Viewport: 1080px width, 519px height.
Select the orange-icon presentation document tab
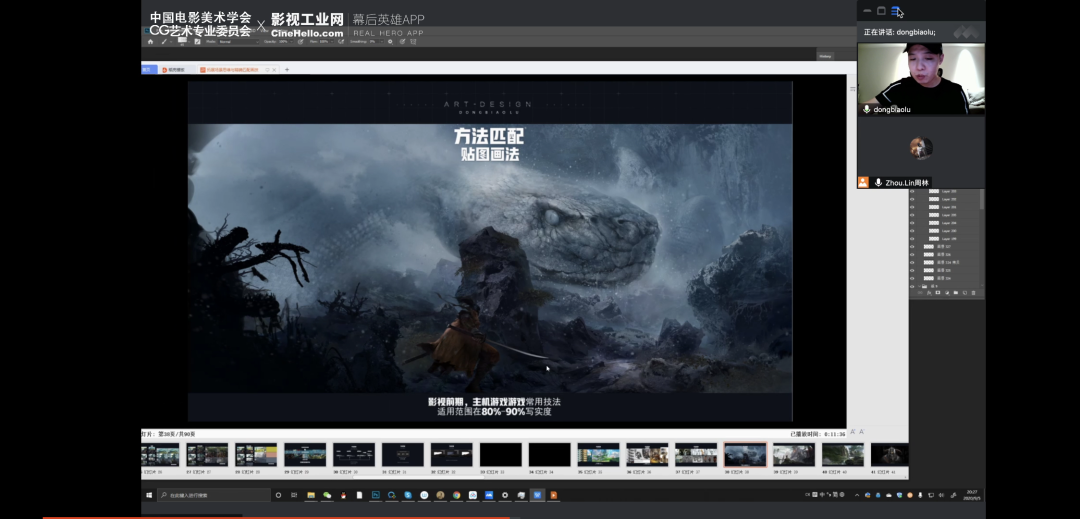coord(229,70)
